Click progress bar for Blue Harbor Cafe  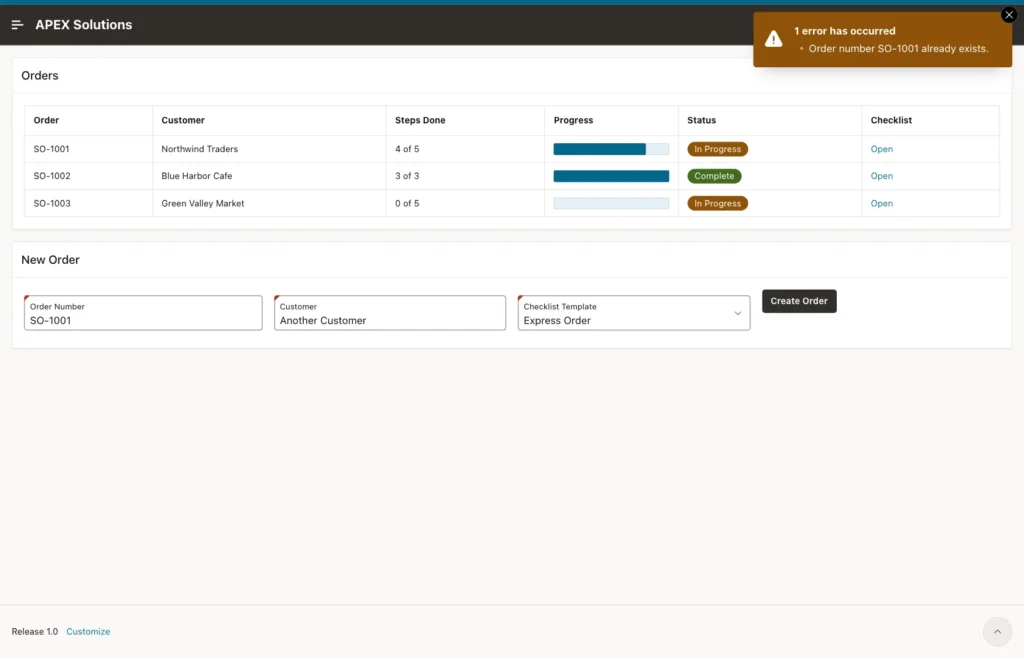pyautogui.click(x=611, y=176)
